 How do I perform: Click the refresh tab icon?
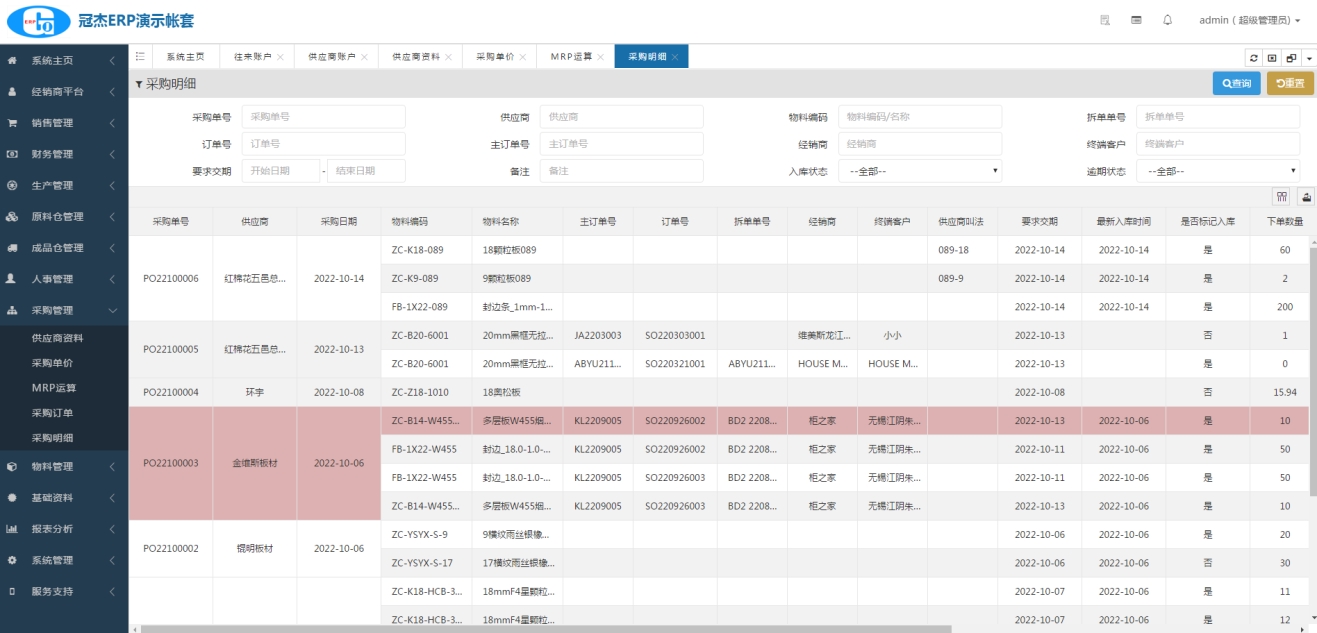point(1254,58)
